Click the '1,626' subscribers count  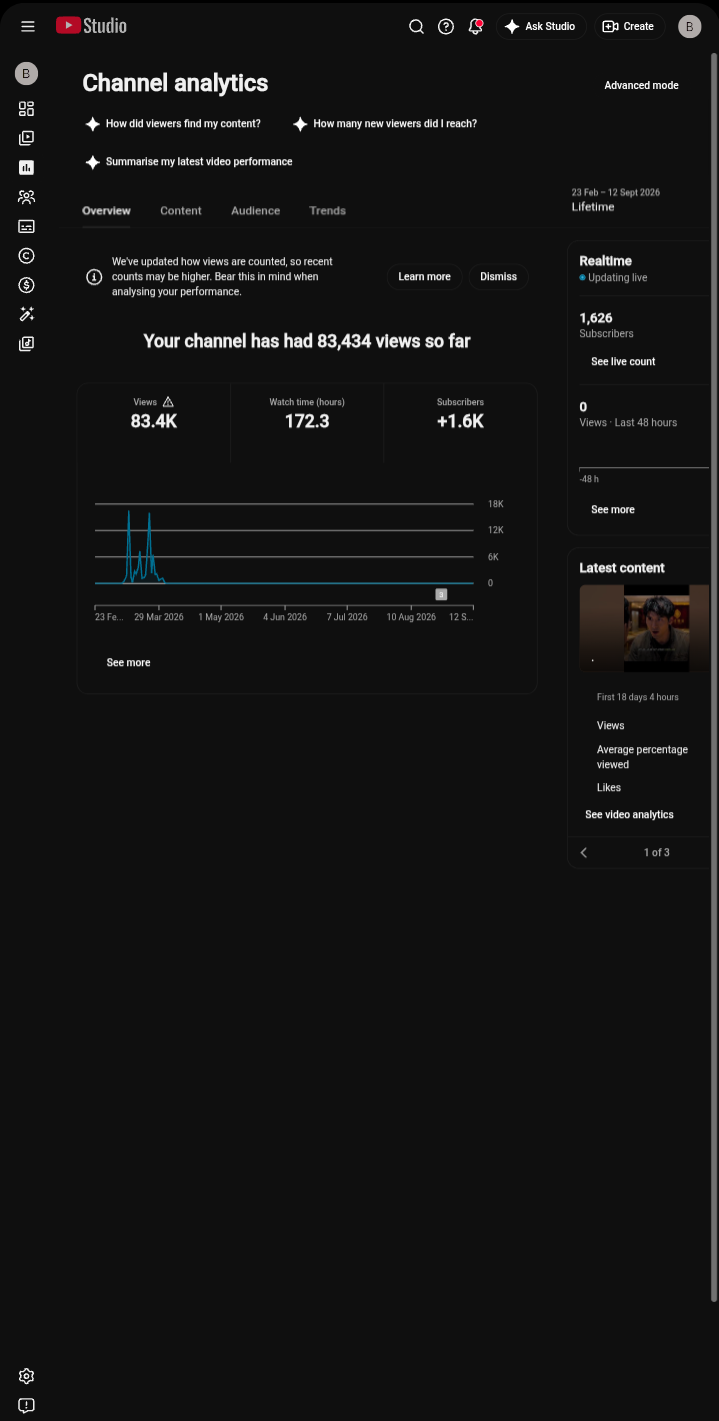point(596,318)
